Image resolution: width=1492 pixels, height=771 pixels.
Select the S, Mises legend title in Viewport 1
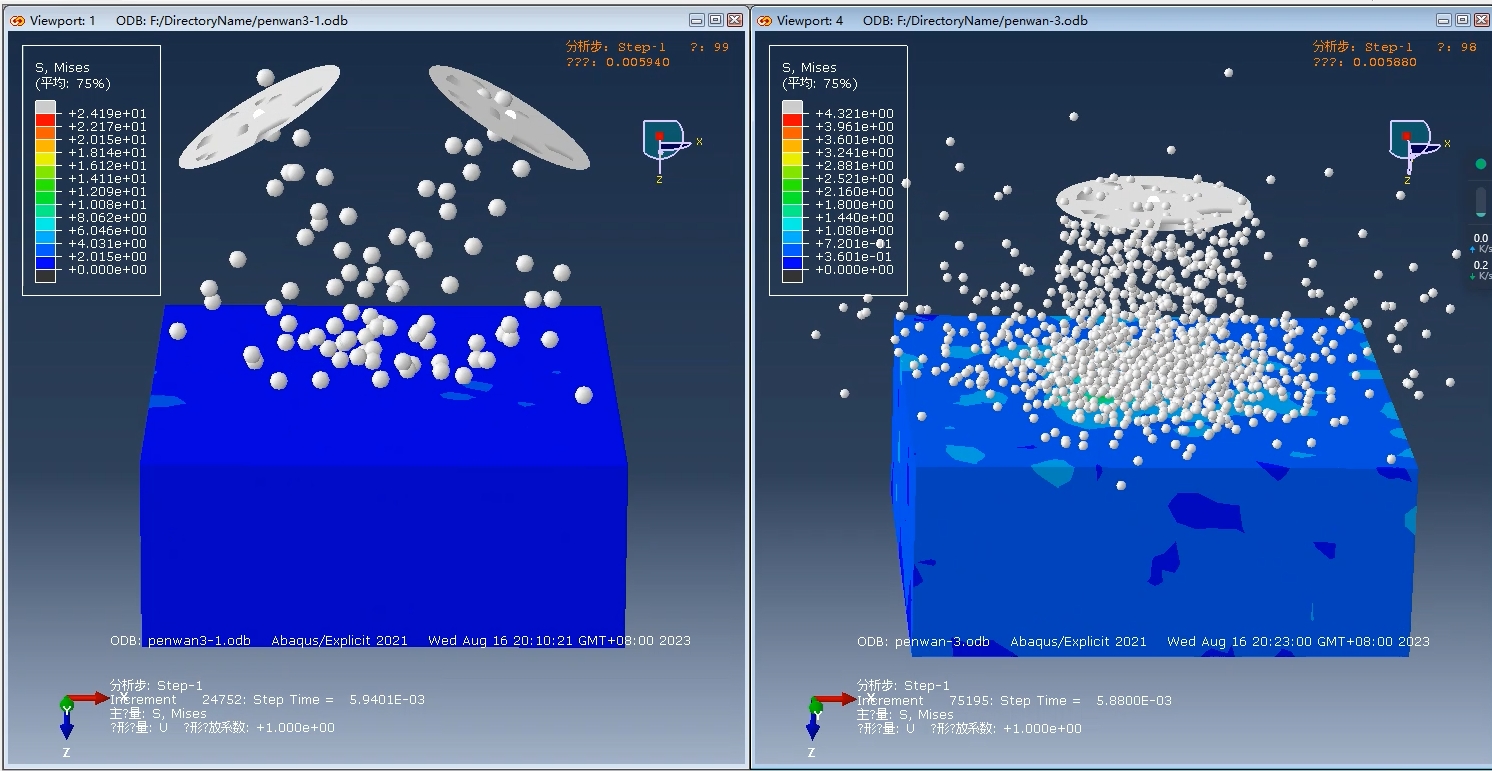[x=62, y=68]
